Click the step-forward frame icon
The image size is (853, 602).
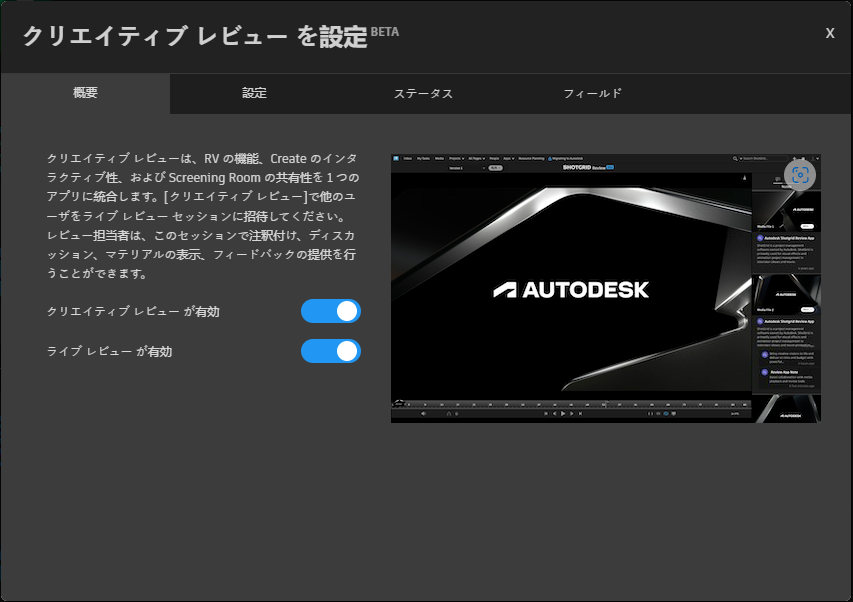[x=572, y=412]
